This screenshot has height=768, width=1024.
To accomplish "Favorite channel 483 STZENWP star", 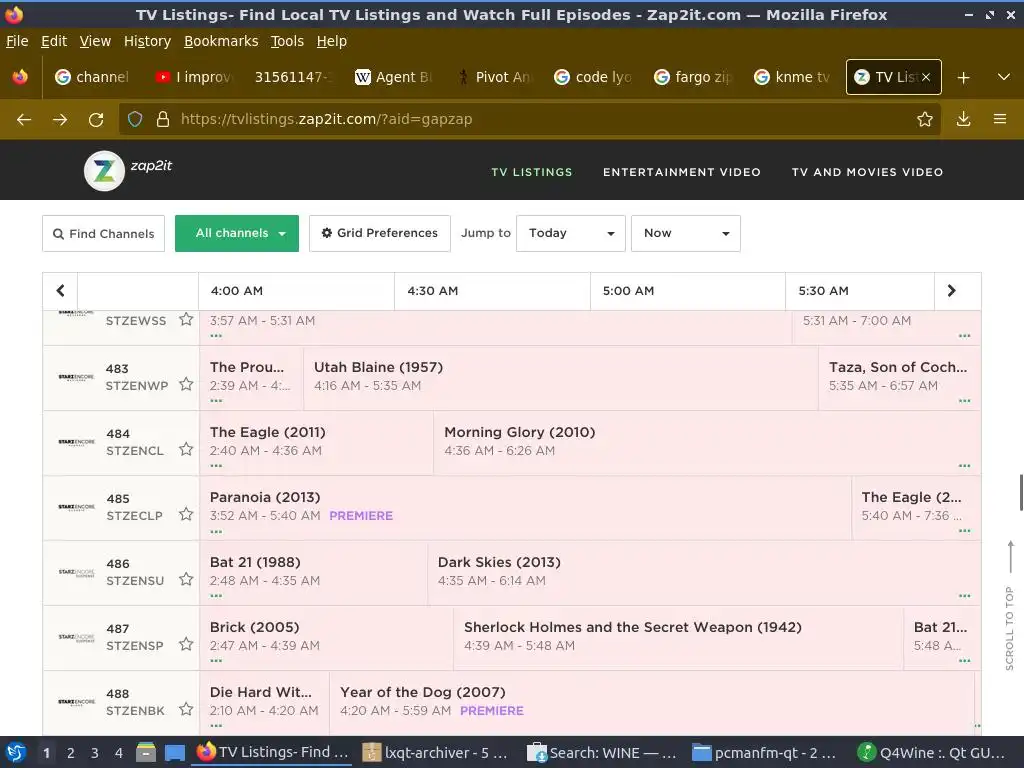I will click(186, 384).
